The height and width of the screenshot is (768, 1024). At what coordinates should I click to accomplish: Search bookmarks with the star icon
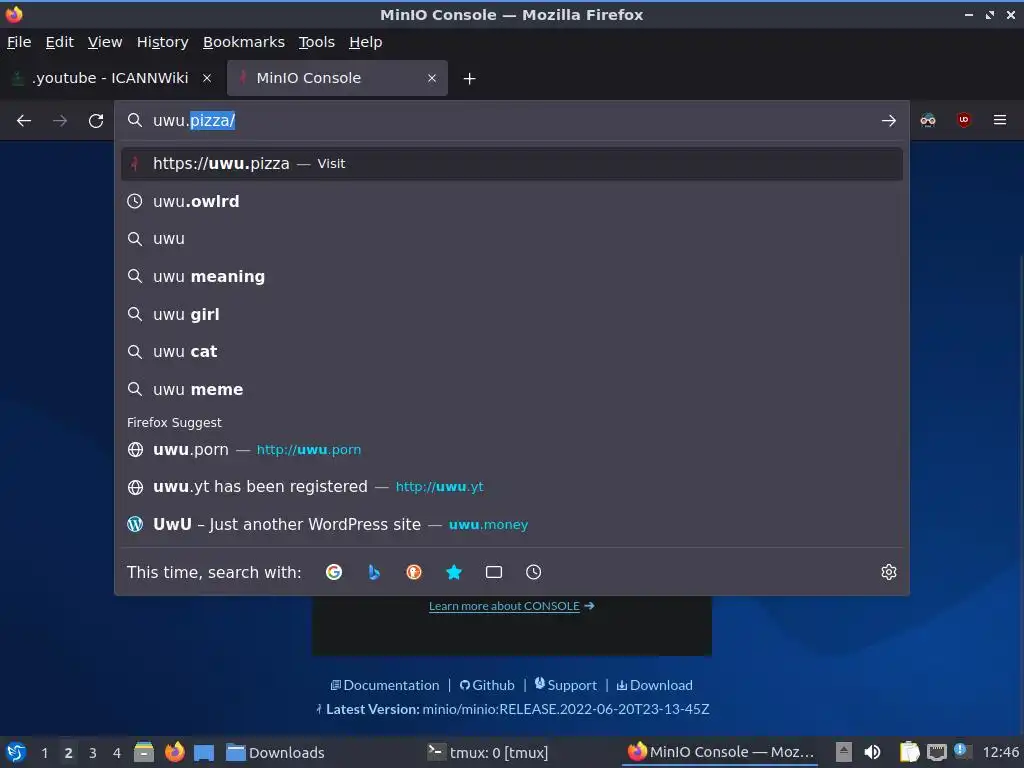pyautogui.click(x=454, y=573)
